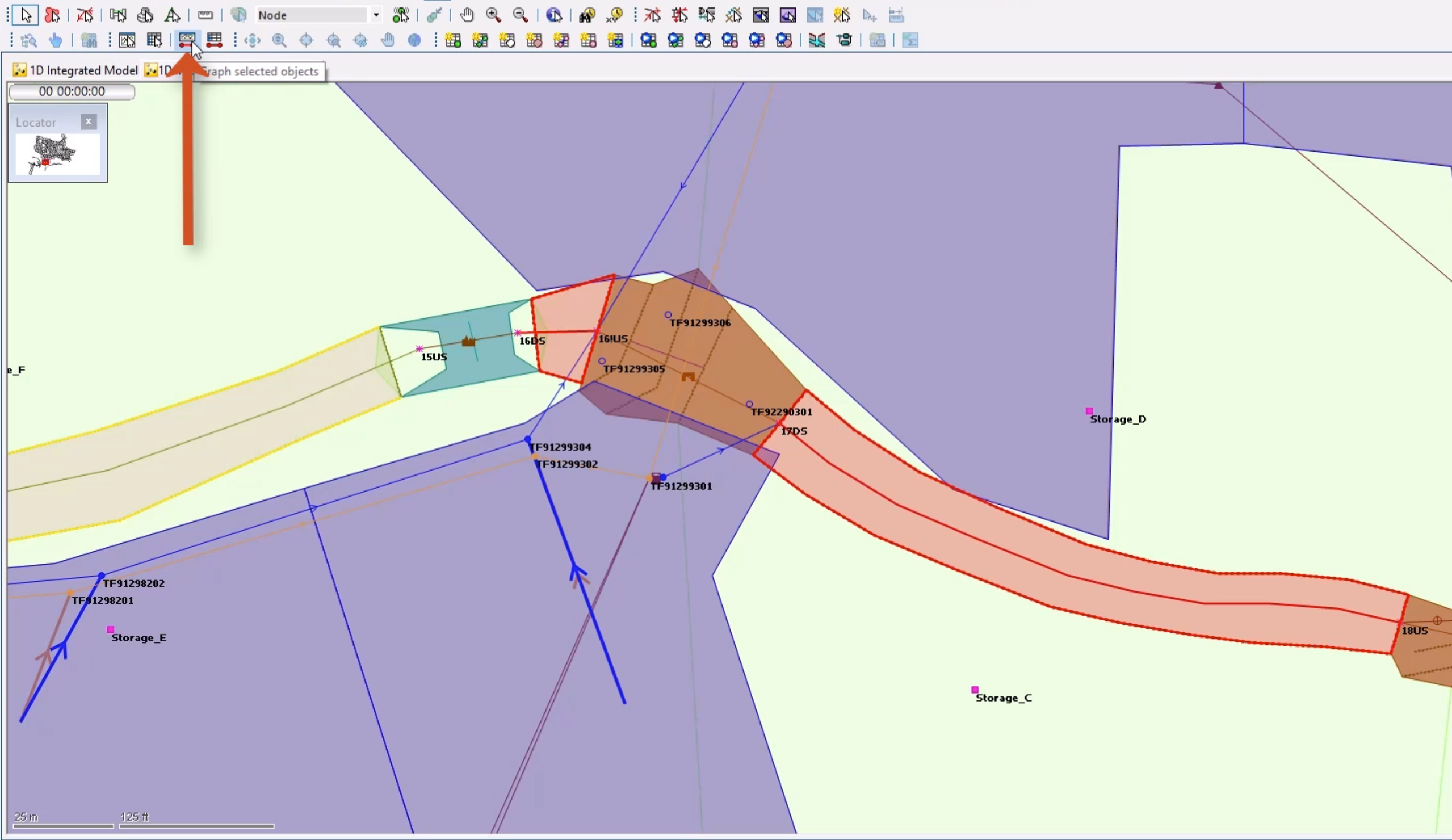The width and height of the screenshot is (1452, 840).
Task: Click the reset time button
Action: tap(71, 91)
